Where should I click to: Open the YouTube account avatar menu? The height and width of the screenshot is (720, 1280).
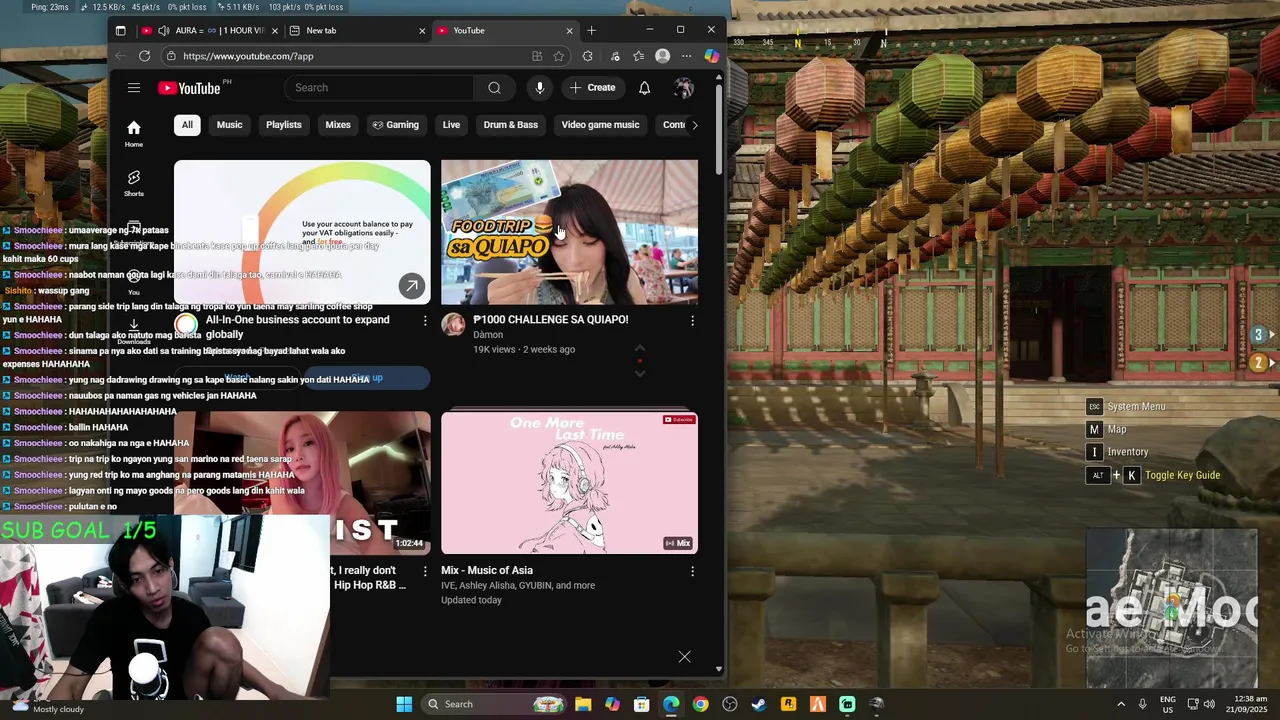click(x=684, y=88)
